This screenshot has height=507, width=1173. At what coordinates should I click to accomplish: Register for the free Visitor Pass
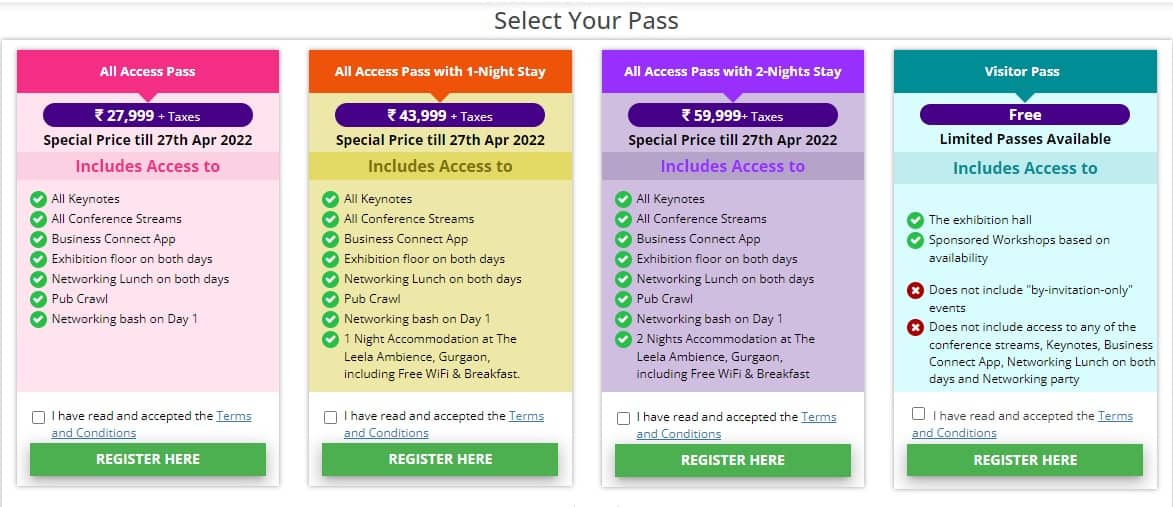(1025, 460)
